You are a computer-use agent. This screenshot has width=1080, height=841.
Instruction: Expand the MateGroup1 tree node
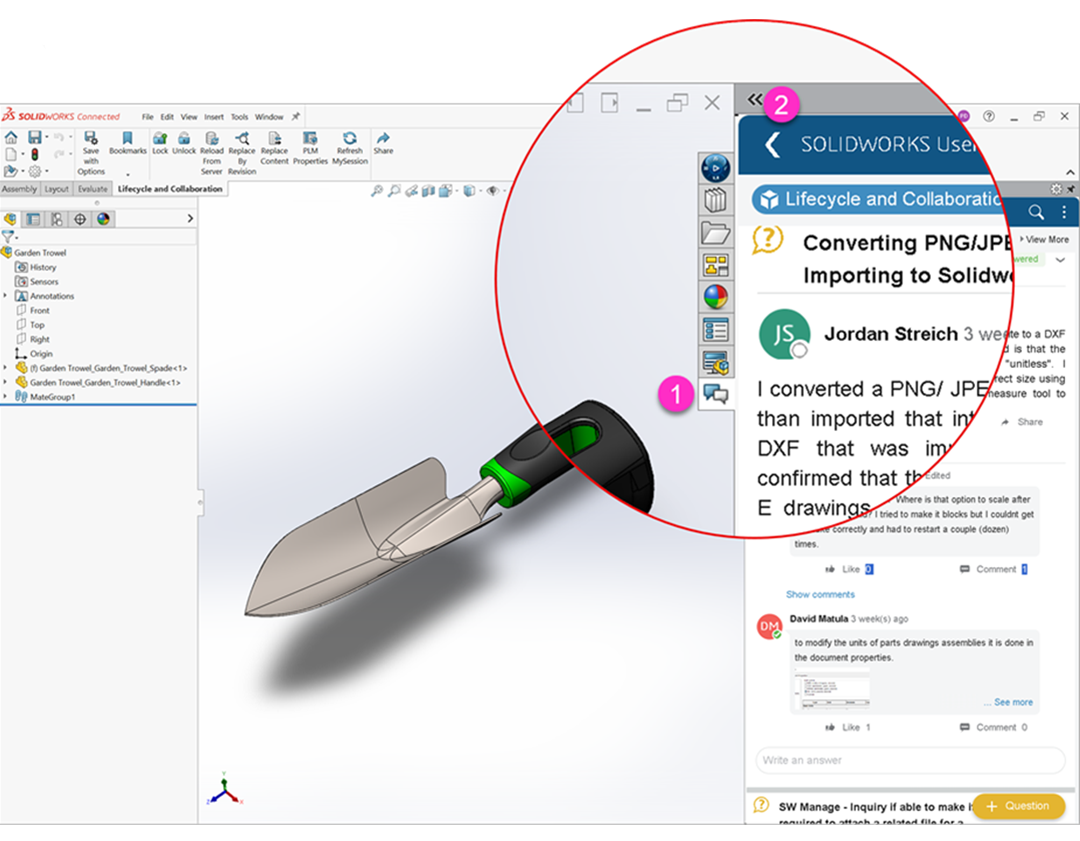(6, 397)
